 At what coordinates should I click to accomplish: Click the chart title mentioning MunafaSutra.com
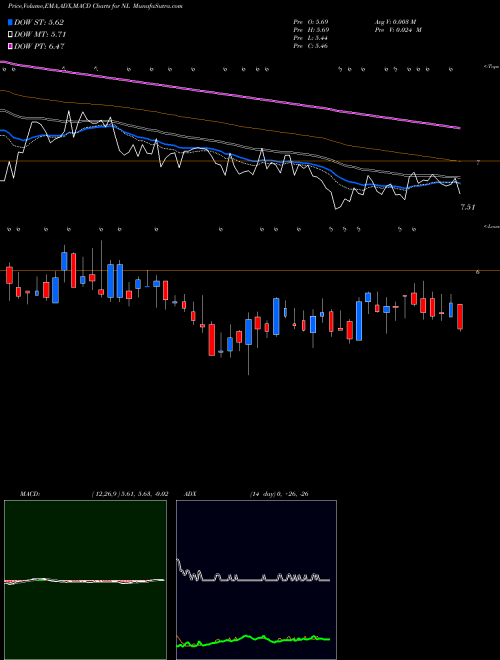[95, 6]
